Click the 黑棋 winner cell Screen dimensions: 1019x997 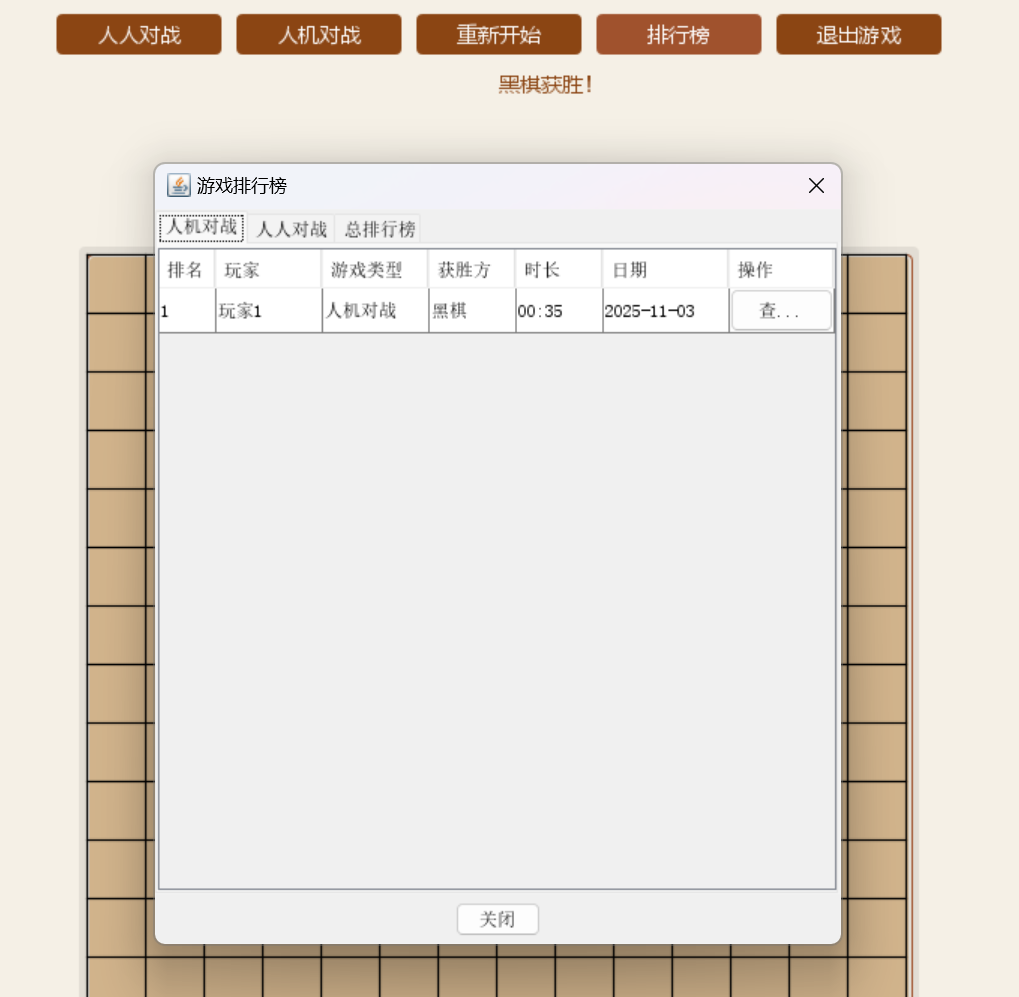[x=472, y=311]
